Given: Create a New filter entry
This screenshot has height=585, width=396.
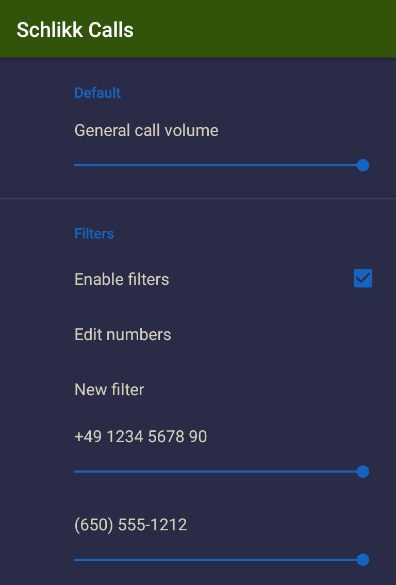Looking at the screenshot, I should [x=198, y=390].
